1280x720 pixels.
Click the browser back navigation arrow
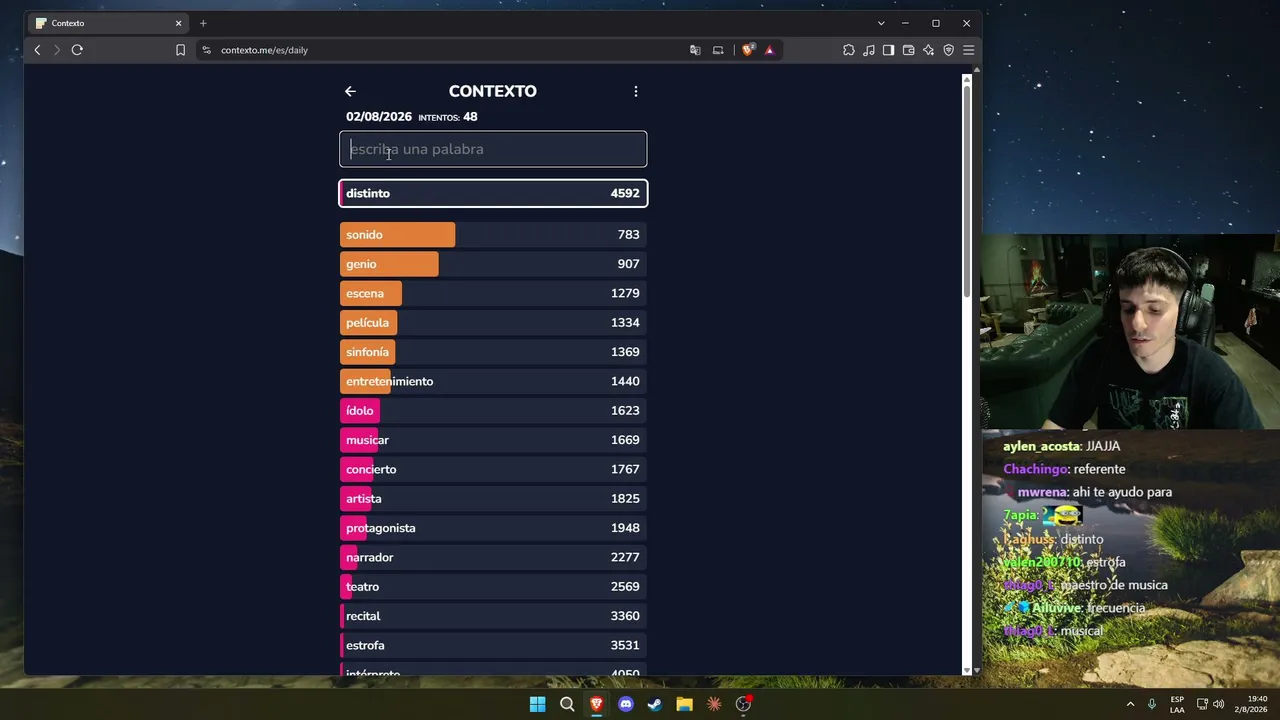coord(37,50)
